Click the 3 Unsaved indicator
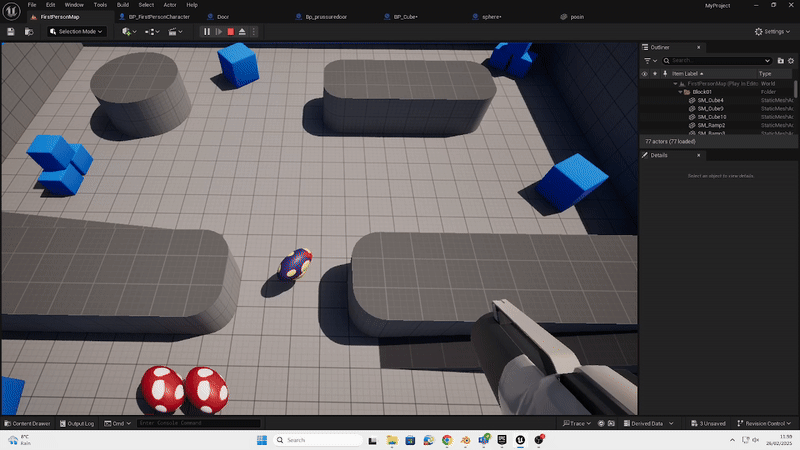The width and height of the screenshot is (800, 450). pos(708,423)
